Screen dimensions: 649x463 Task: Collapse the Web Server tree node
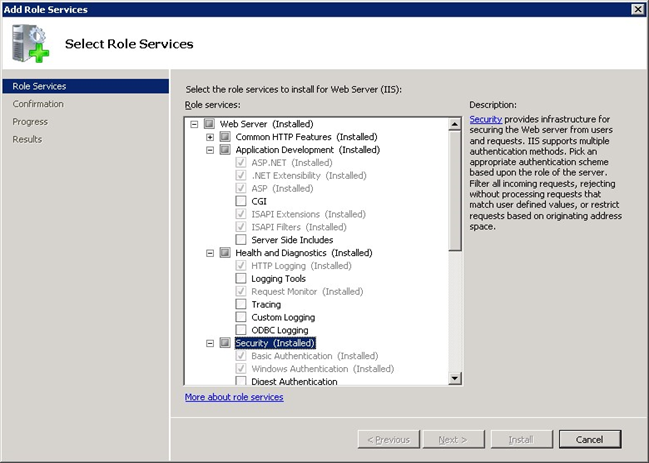pos(194,124)
